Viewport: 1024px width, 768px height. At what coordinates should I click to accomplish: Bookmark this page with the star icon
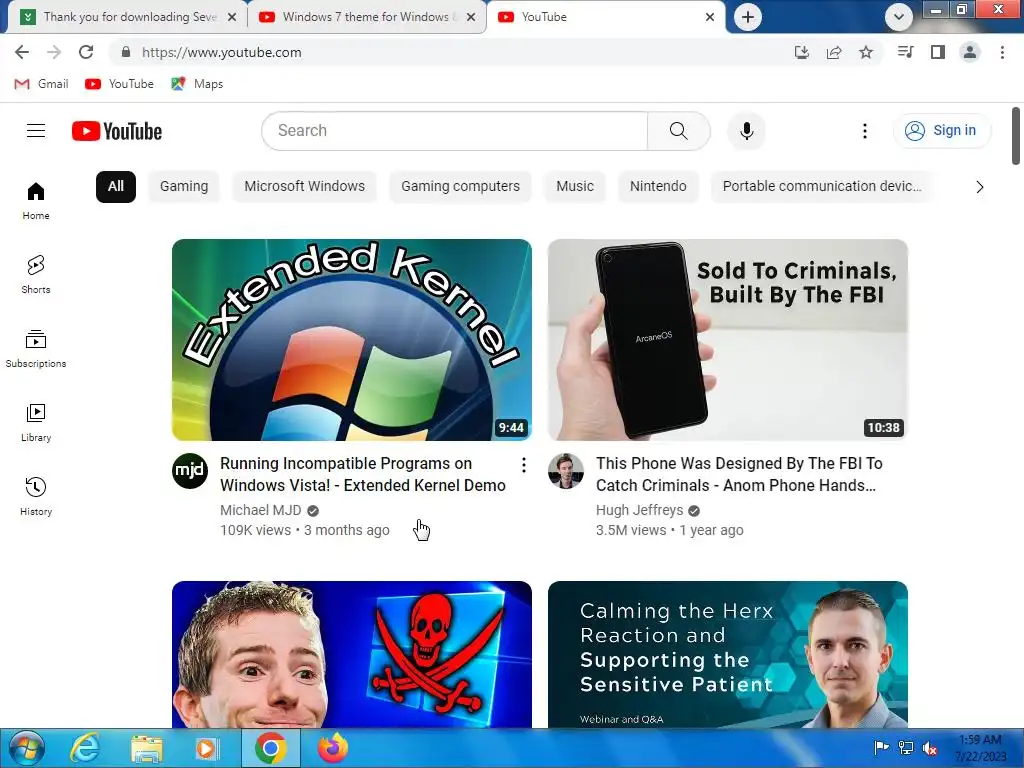[866, 52]
